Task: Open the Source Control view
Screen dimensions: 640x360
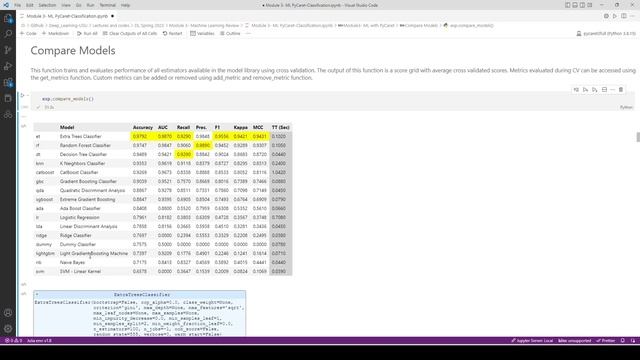Action: [8, 50]
